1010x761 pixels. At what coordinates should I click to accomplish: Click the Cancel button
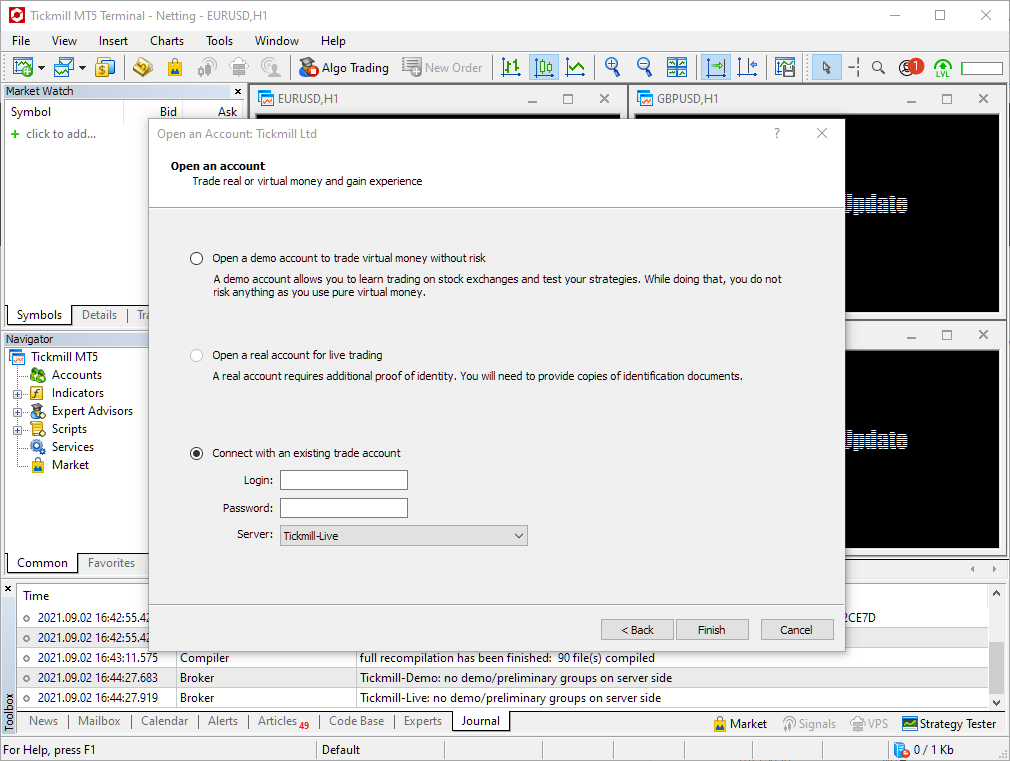click(797, 630)
